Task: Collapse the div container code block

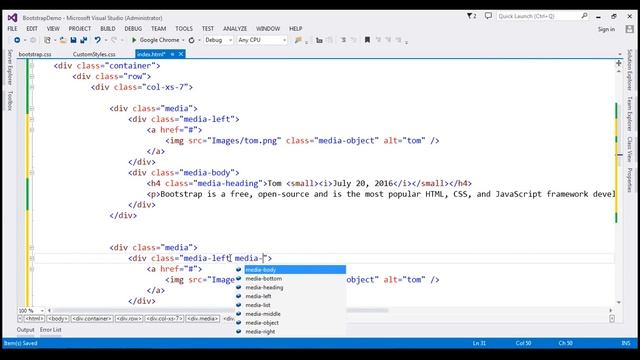Action: pyautogui.click(x=32, y=66)
